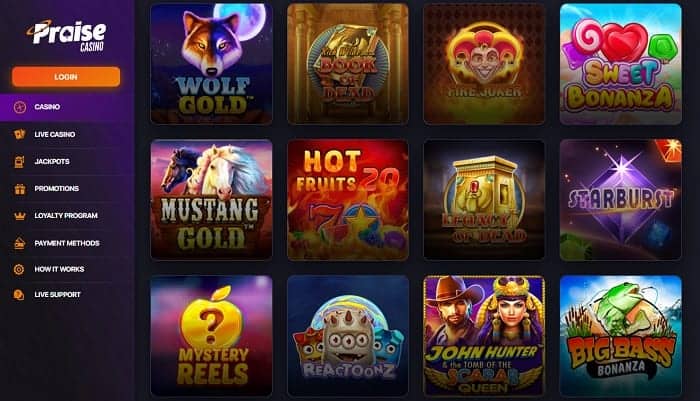This screenshot has height=401, width=700.
Task: Click the Casino star icon in sidebar
Action: point(20,107)
